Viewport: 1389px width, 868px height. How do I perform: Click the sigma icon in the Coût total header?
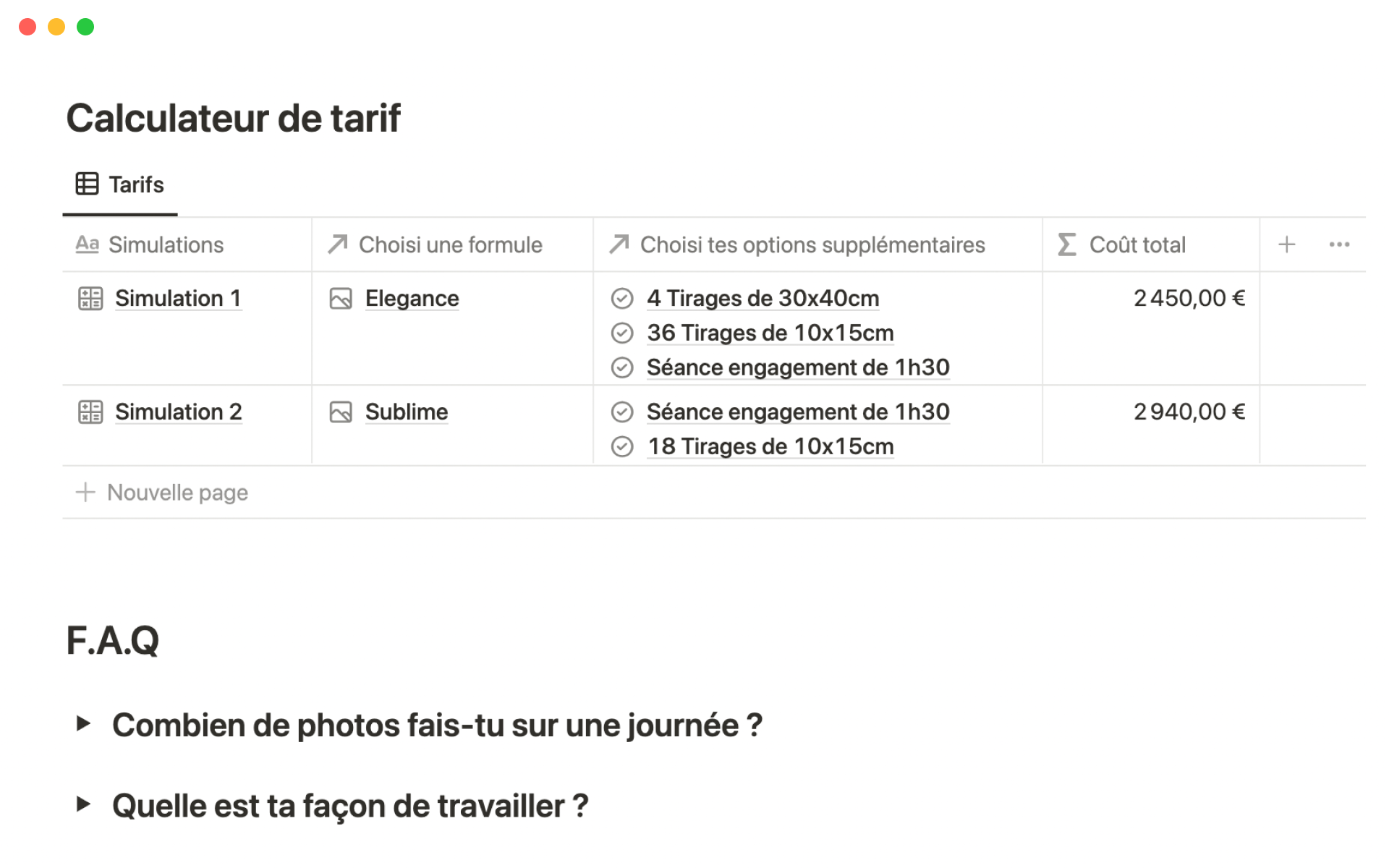click(x=1066, y=244)
